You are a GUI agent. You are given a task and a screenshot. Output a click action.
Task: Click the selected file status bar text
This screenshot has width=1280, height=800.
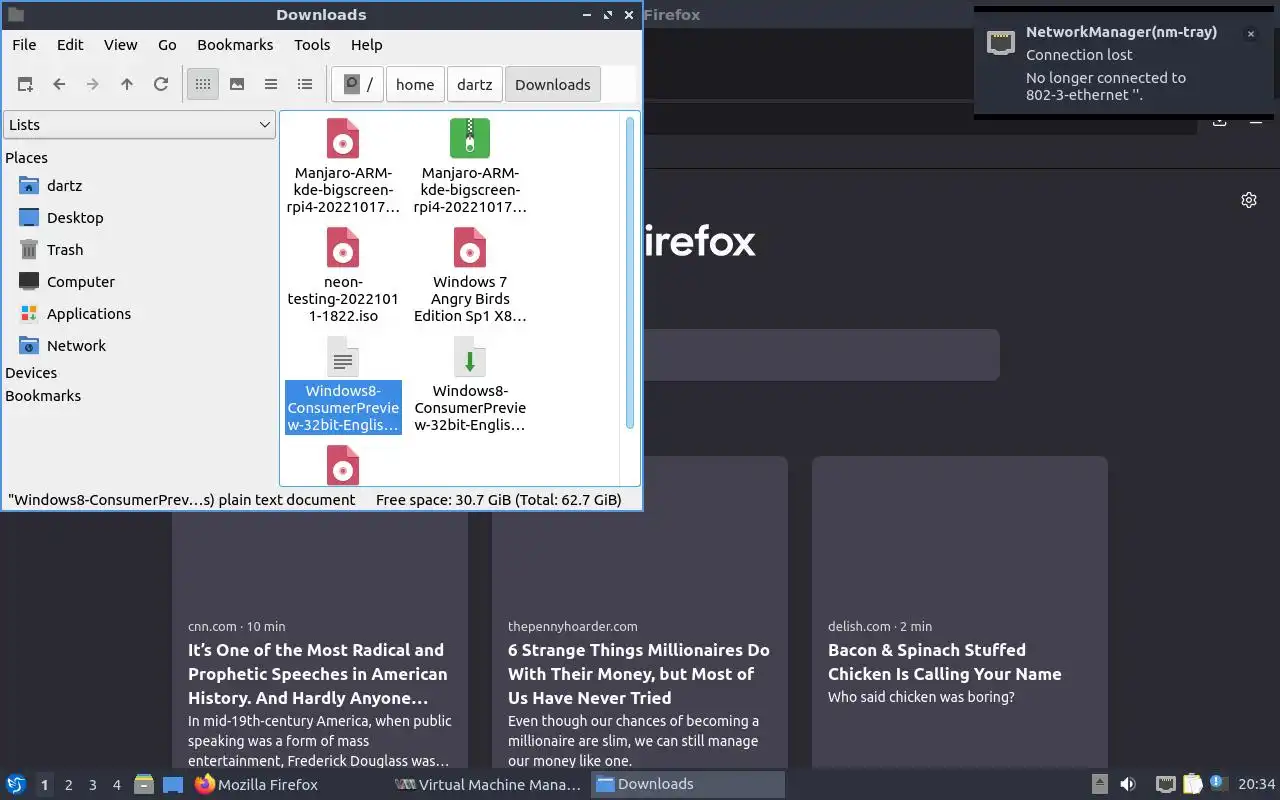(x=182, y=500)
